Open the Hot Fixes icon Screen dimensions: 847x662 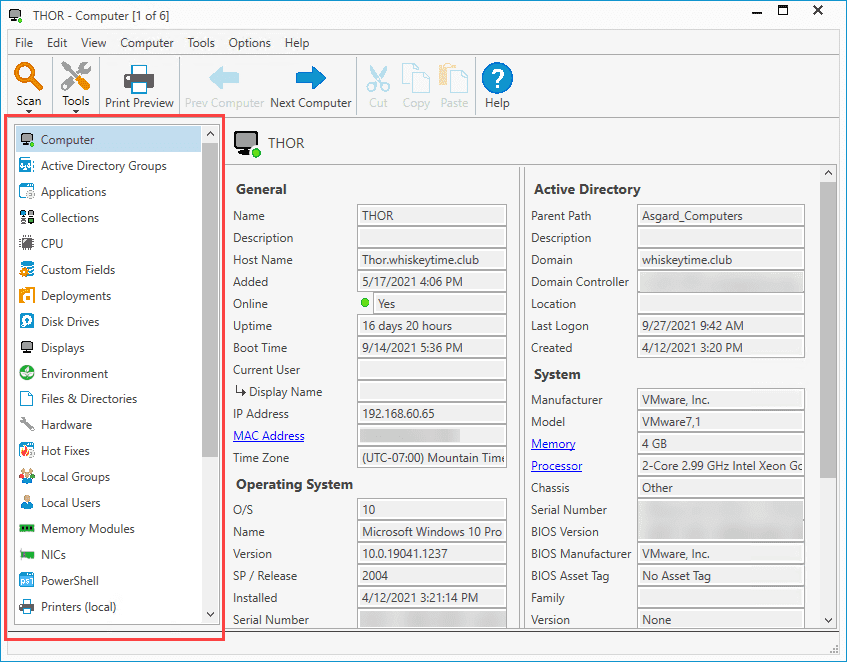(27, 450)
